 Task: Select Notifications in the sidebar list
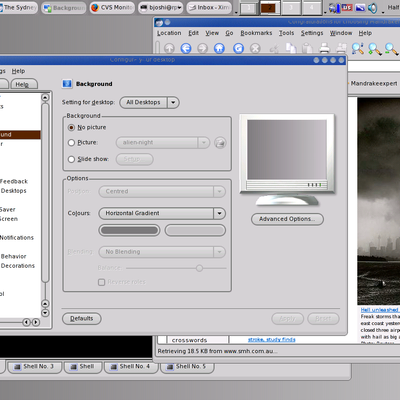point(17,238)
